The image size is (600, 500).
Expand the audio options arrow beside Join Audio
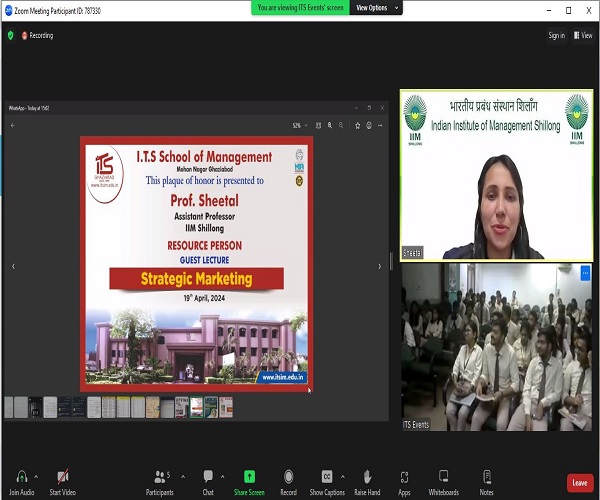click(36, 477)
